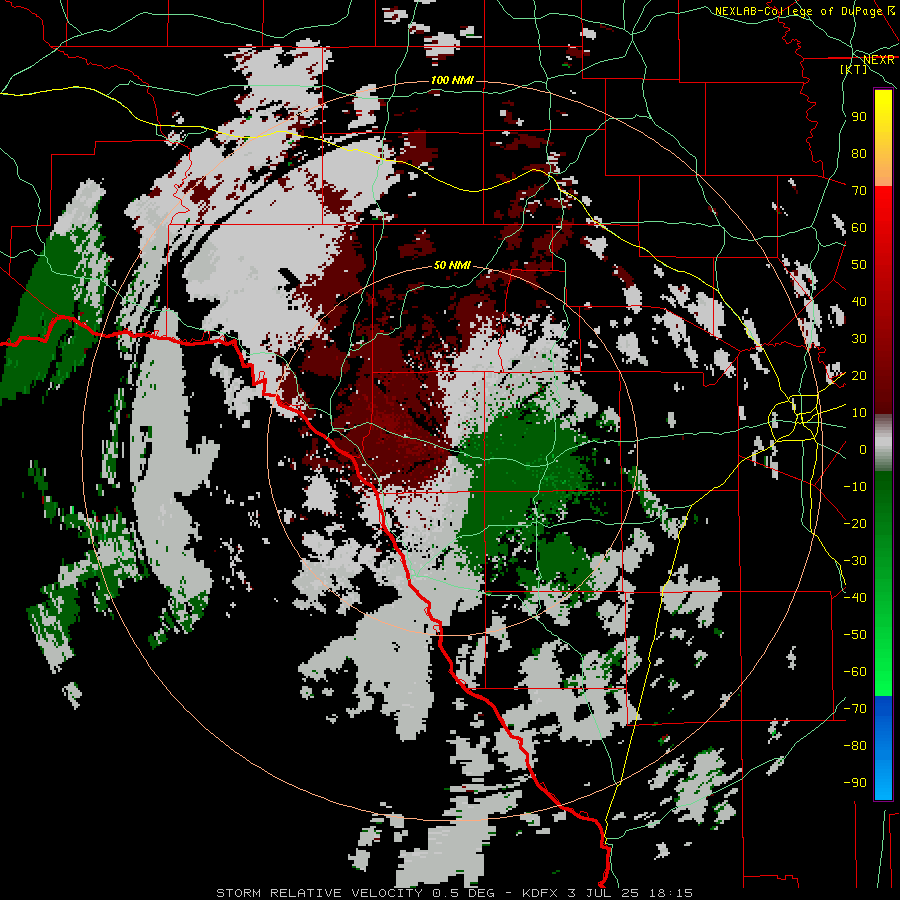Click the -30 value on velocity scale
900x900 pixels.
855,561
